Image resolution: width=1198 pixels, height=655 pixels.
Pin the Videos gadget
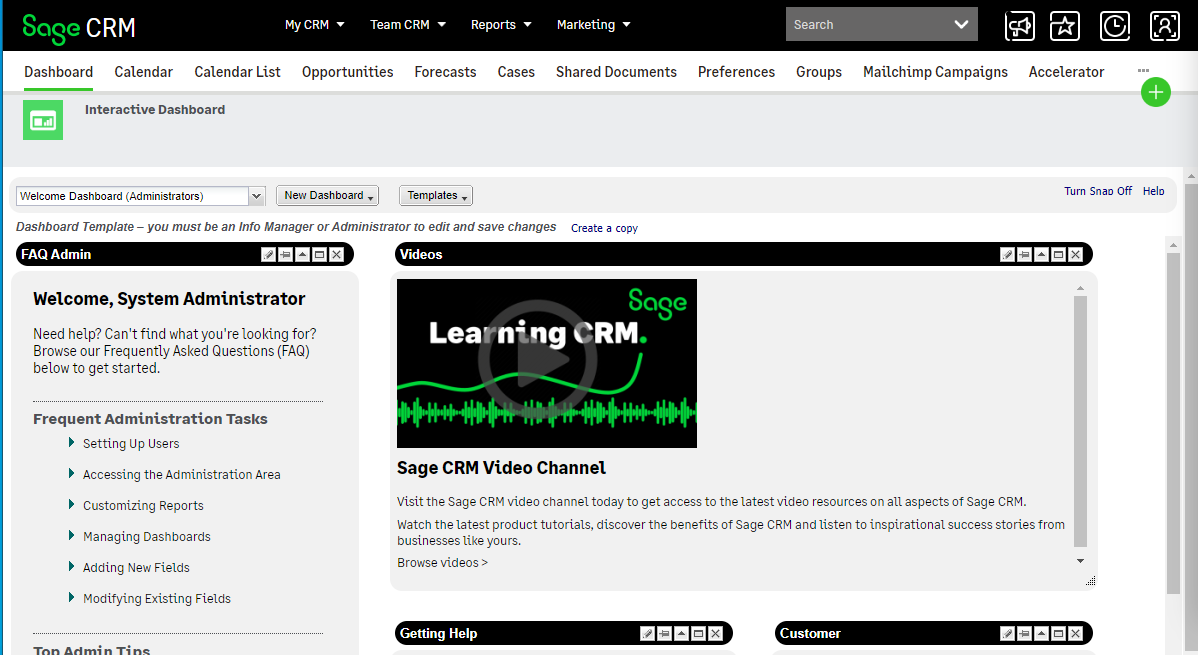click(1024, 255)
